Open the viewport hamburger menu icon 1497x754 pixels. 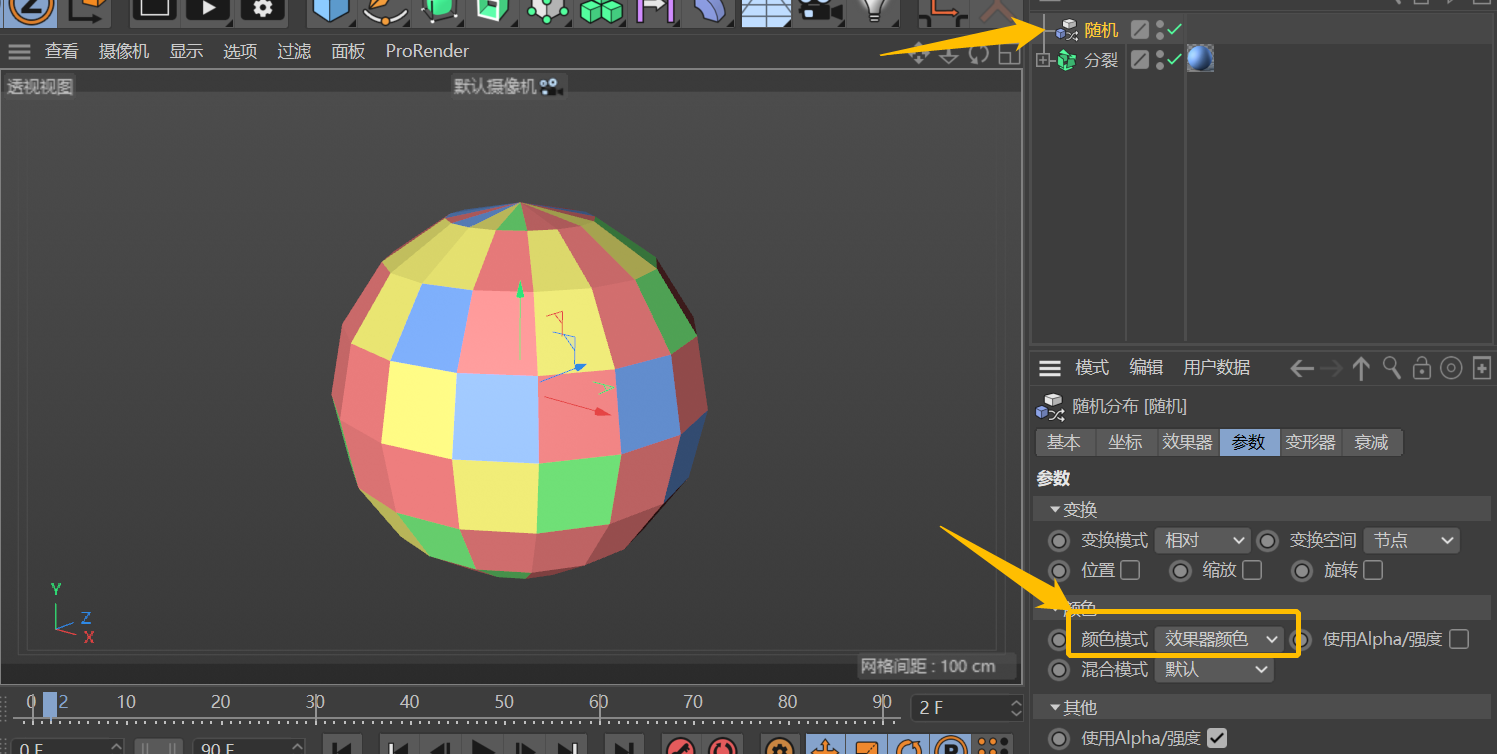pyautogui.click(x=19, y=52)
